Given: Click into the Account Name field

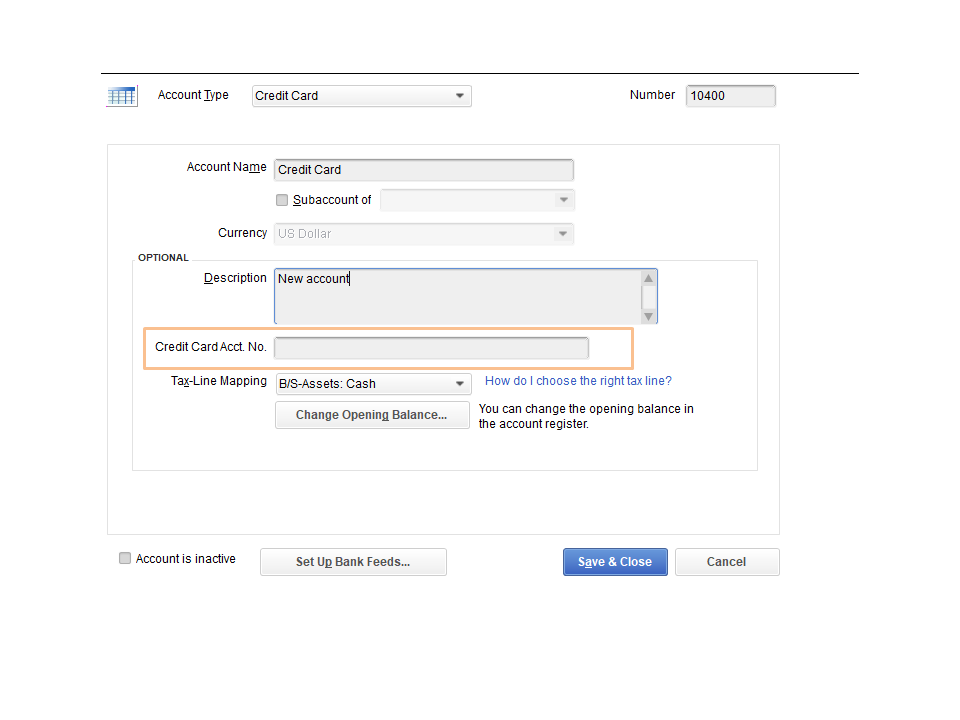Looking at the screenshot, I should pos(424,170).
